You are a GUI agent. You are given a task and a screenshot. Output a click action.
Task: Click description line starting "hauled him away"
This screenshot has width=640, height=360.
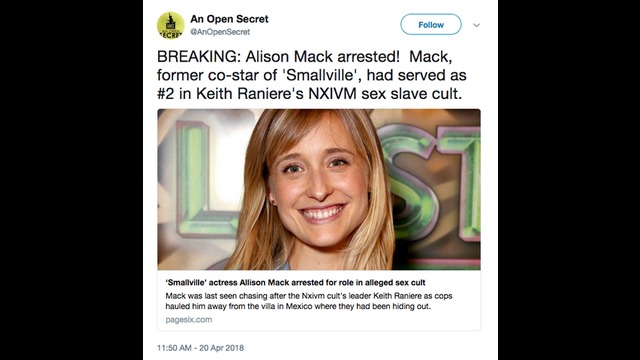(298, 306)
